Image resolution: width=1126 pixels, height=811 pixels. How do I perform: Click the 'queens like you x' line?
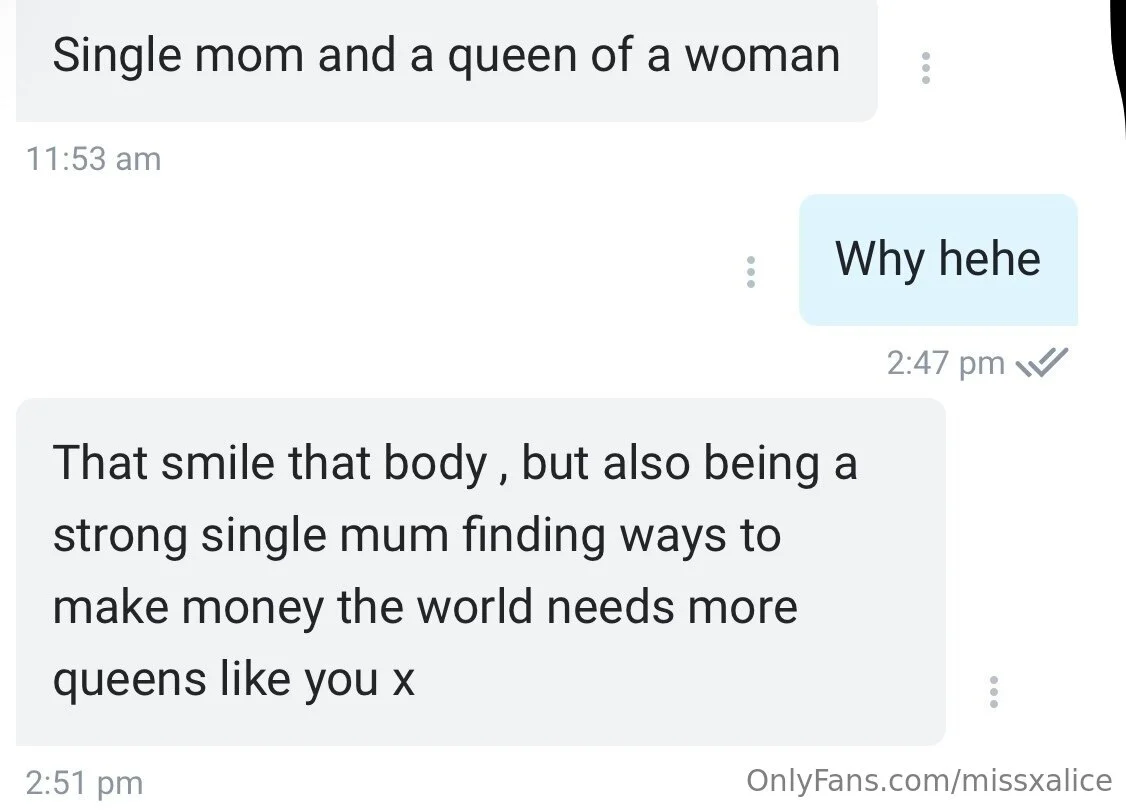click(233, 680)
